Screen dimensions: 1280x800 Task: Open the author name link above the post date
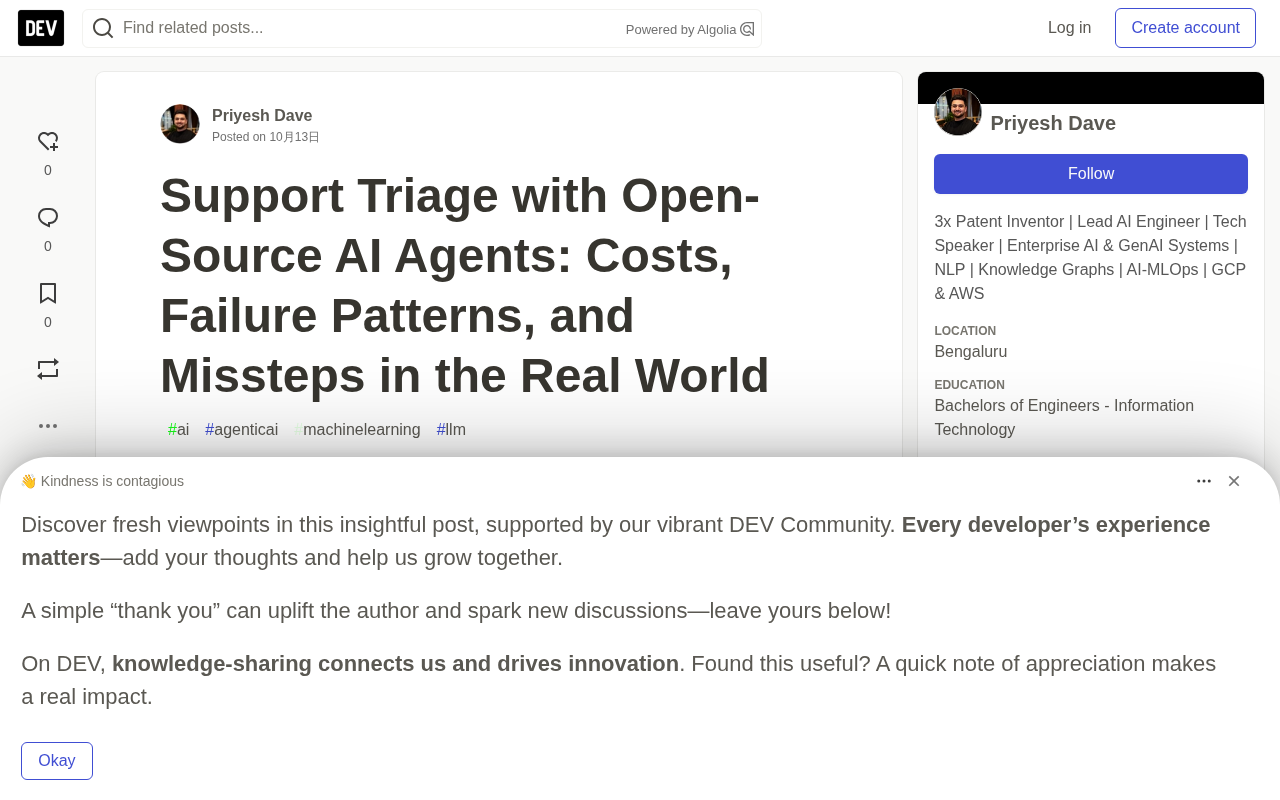[x=262, y=116]
